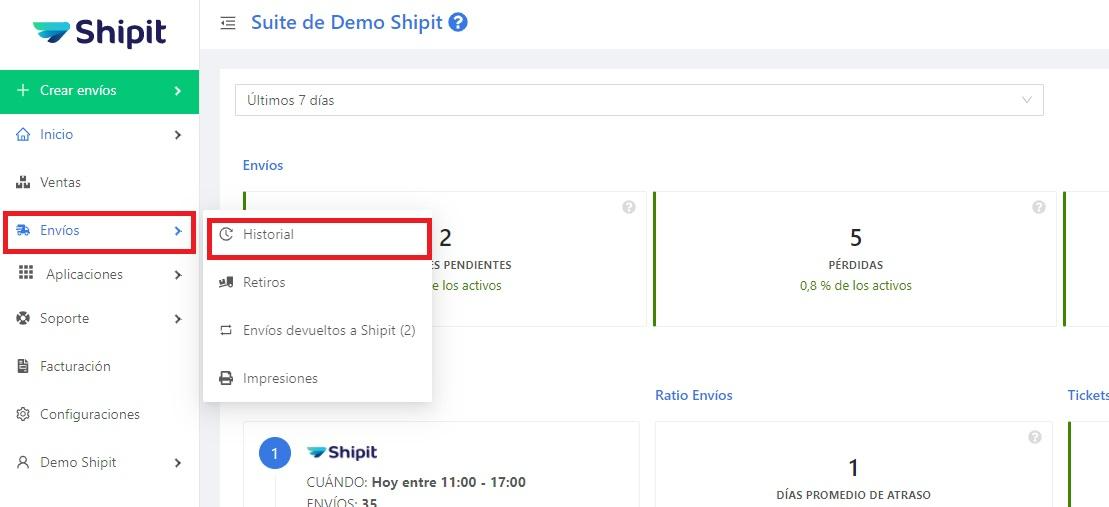Expand the Aplicaciones submenu arrow

click(x=178, y=275)
